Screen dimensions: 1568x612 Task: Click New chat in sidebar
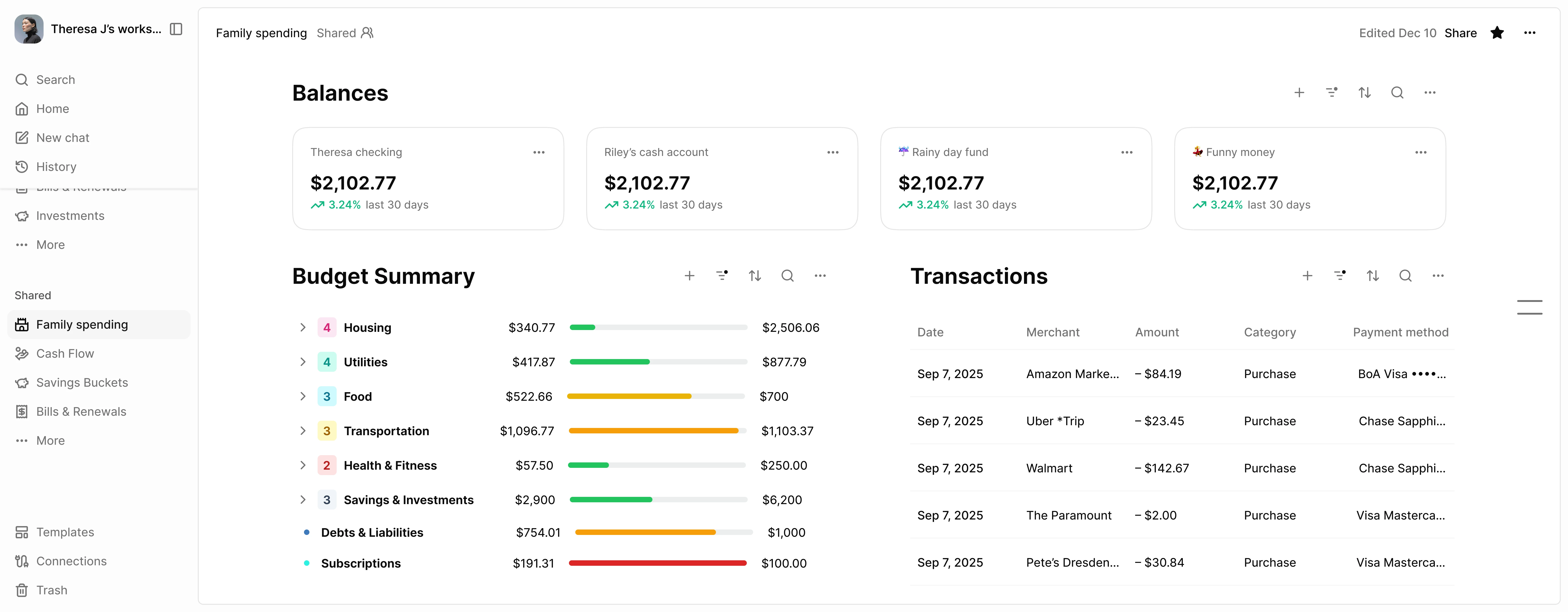click(x=63, y=138)
